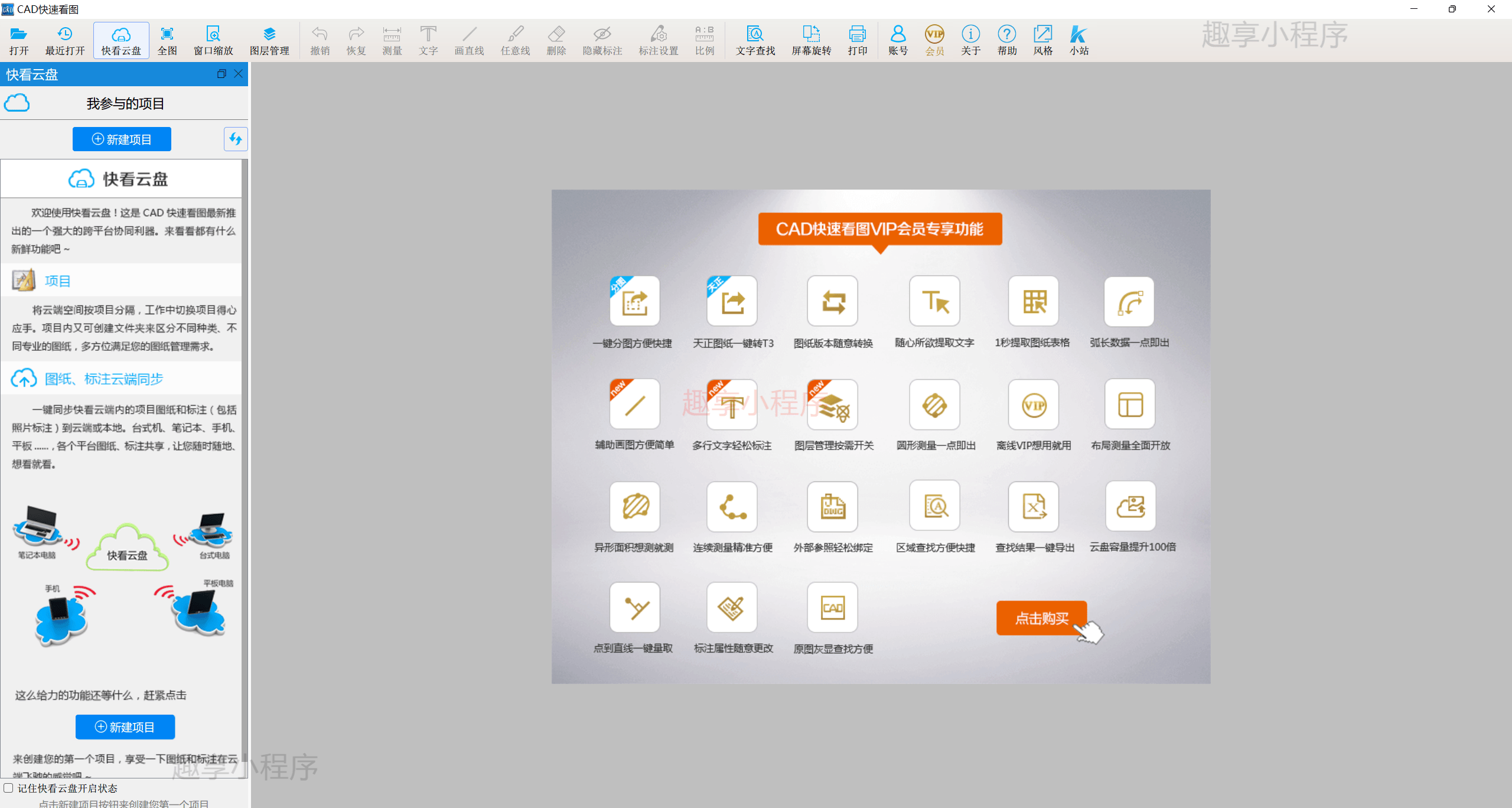This screenshot has height=808, width=1512.
Task: Click the 打印 print icon
Action: [858, 41]
